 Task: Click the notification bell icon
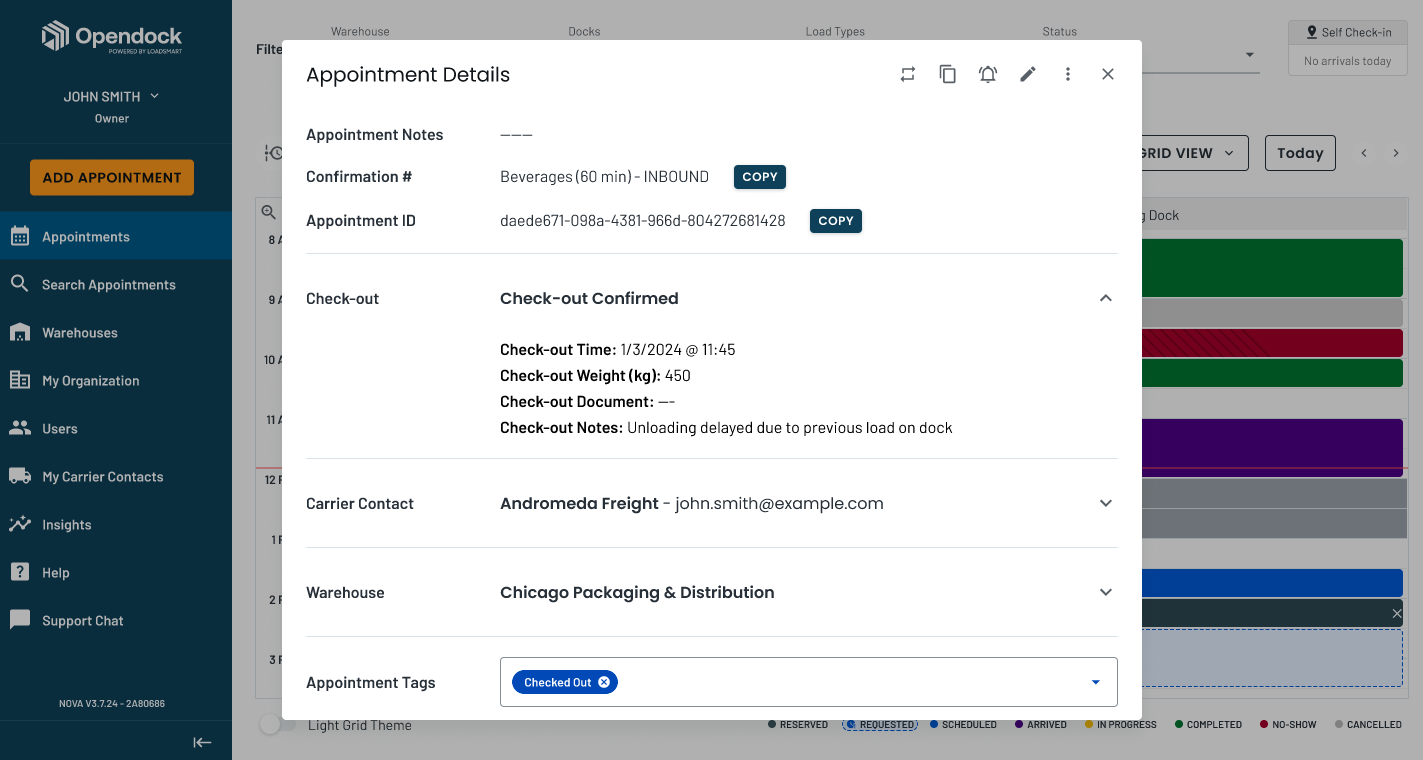tap(988, 74)
